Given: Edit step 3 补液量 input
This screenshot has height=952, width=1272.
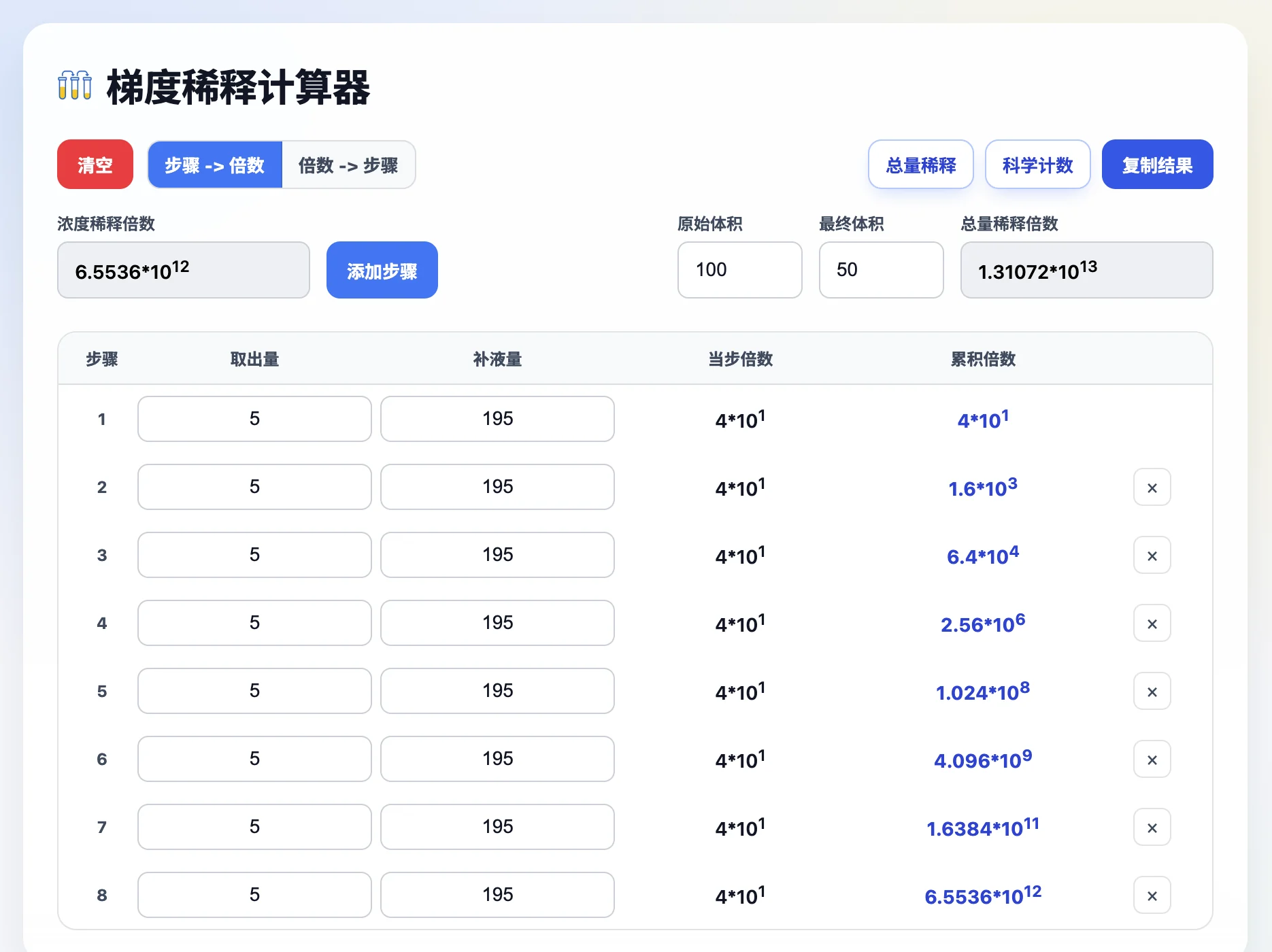Looking at the screenshot, I should pyautogui.click(x=497, y=555).
